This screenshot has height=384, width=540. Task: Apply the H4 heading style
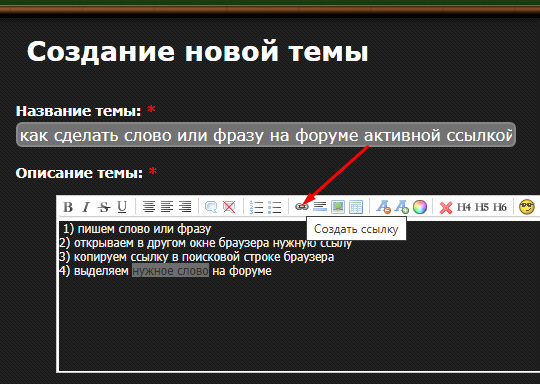pyautogui.click(x=464, y=207)
